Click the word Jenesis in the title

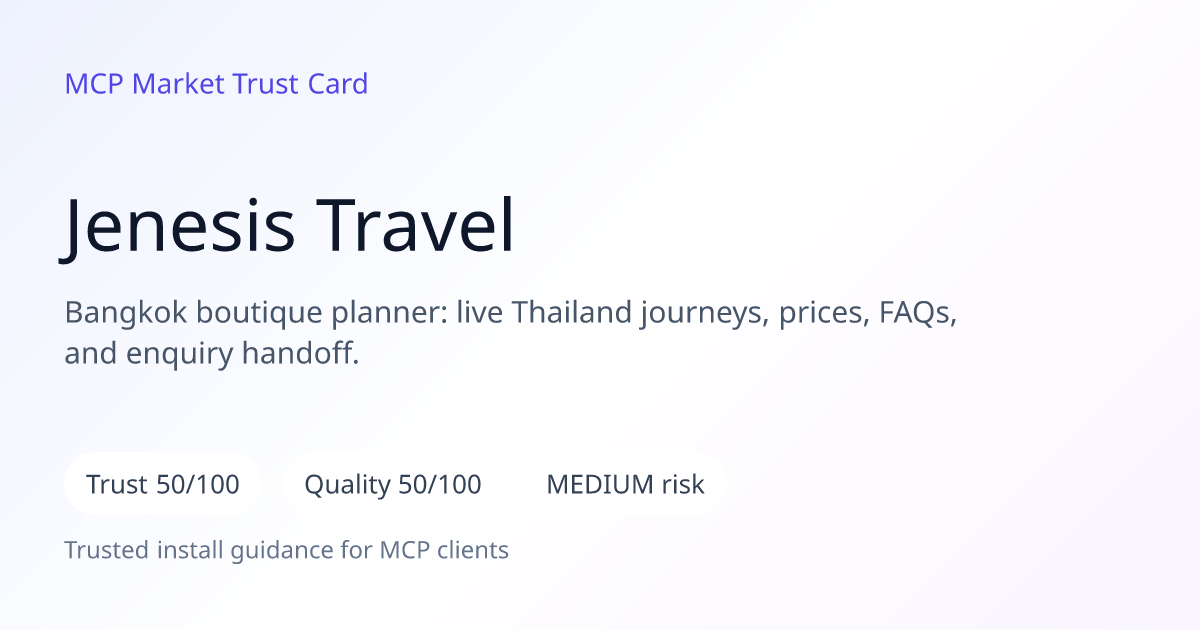click(179, 226)
